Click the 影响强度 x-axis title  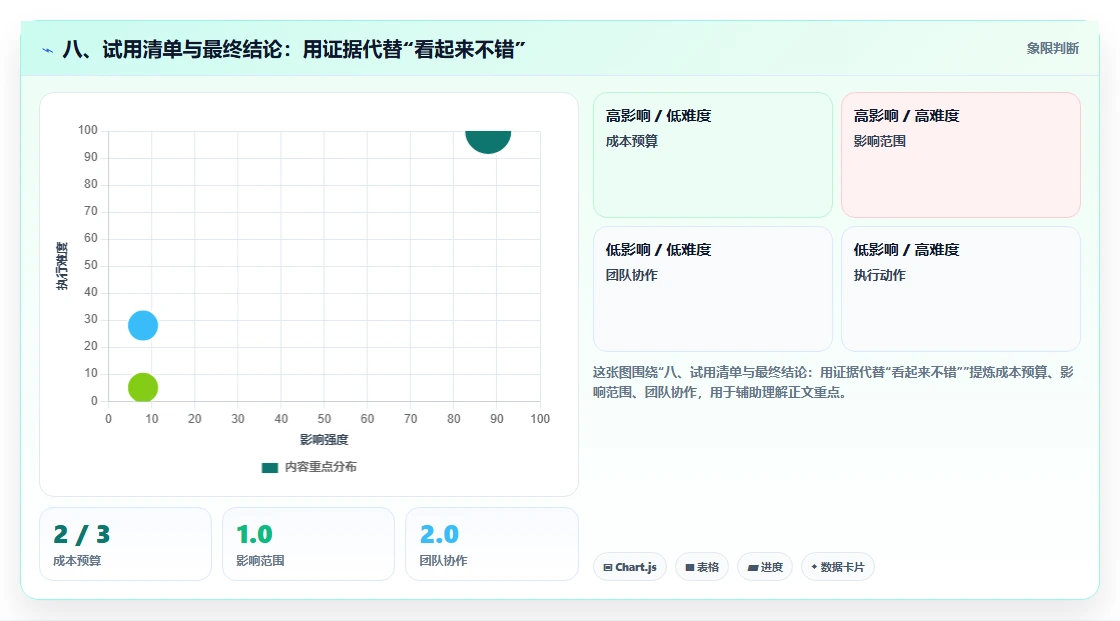pos(324,439)
